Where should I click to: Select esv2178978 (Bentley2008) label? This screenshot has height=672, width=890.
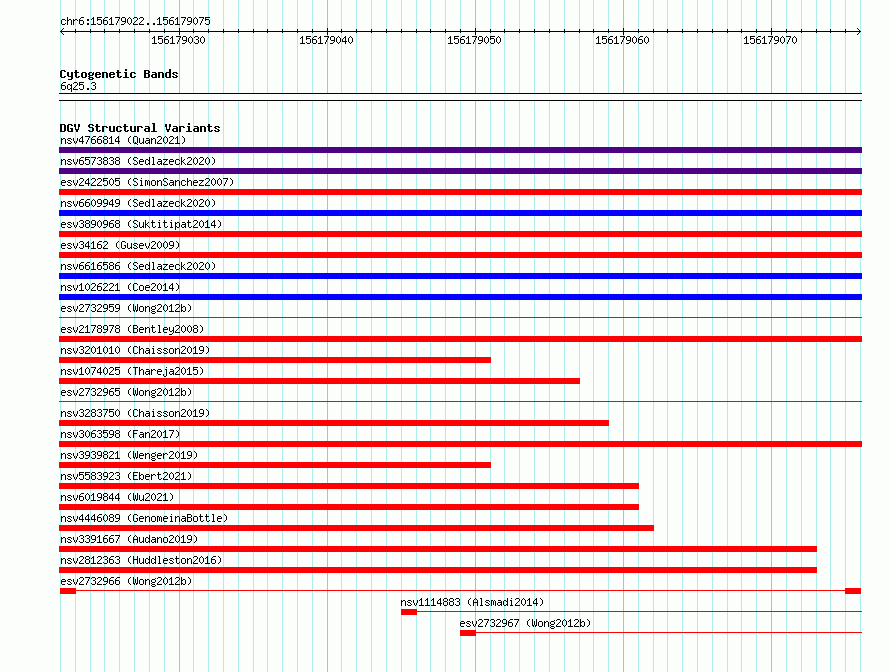point(132,329)
